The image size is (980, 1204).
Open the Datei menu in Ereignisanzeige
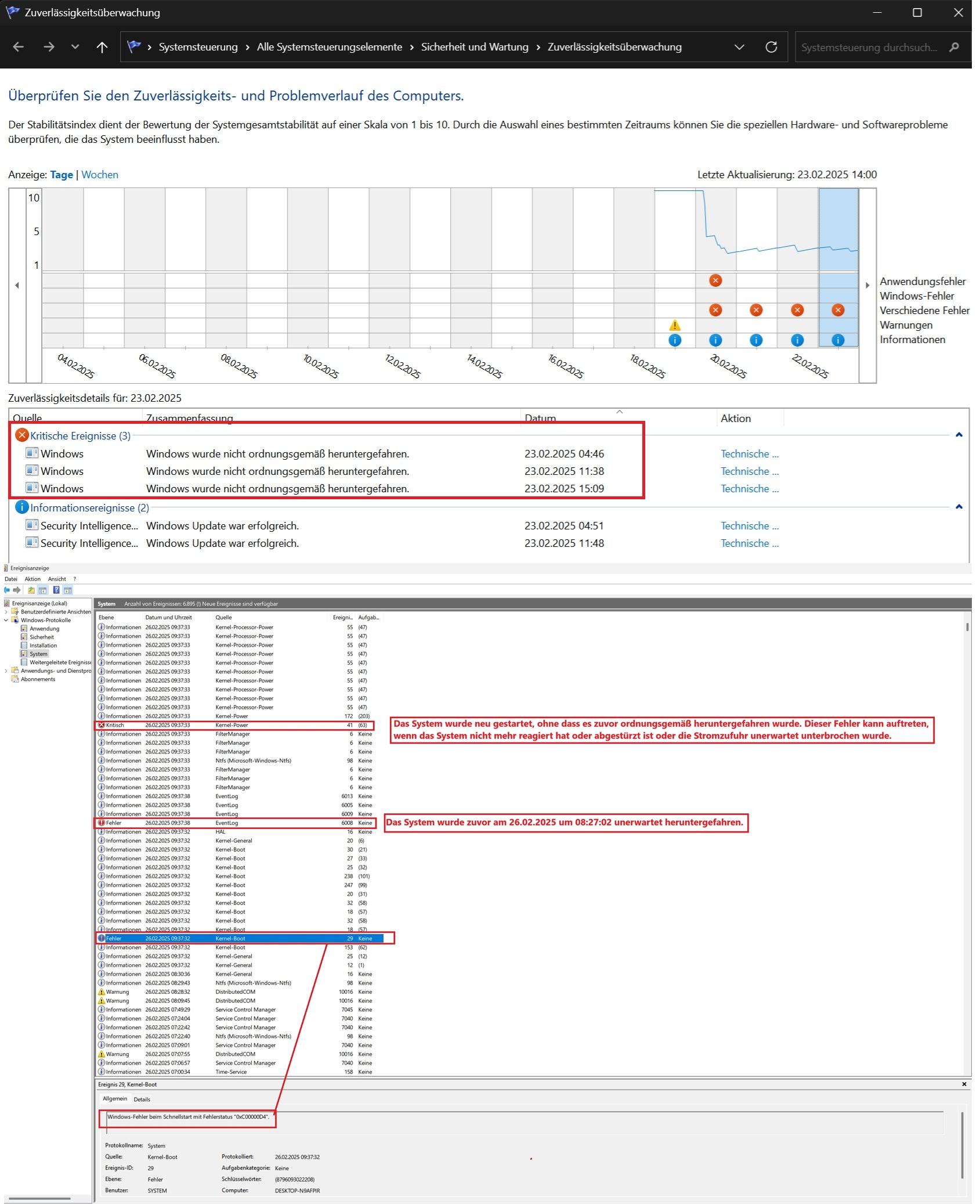tap(11, 579)
